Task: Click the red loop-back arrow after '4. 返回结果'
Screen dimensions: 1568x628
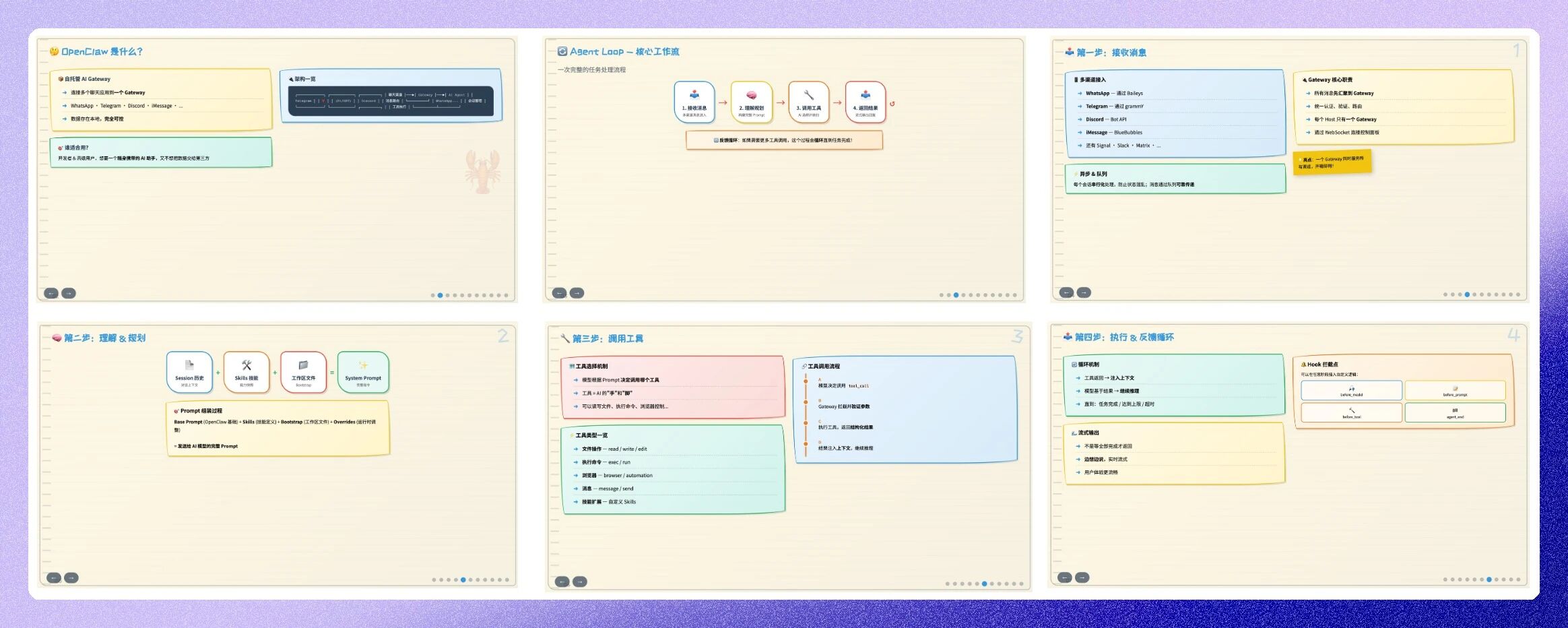Action: point(892,104)
